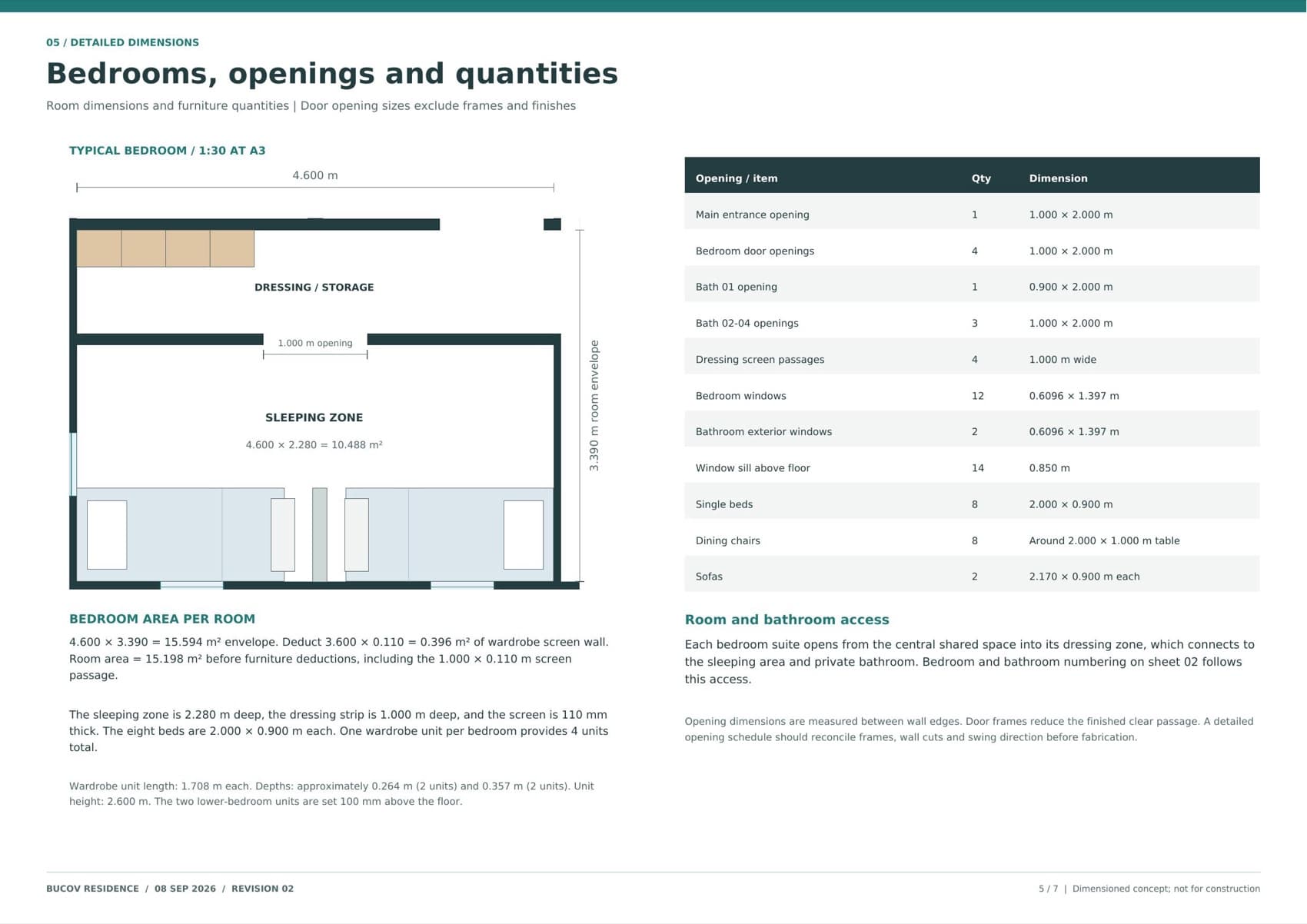Select the '1.000 m opening' dimension label
The width and height of the screenshot is (1307, 924).
(315, 343)
